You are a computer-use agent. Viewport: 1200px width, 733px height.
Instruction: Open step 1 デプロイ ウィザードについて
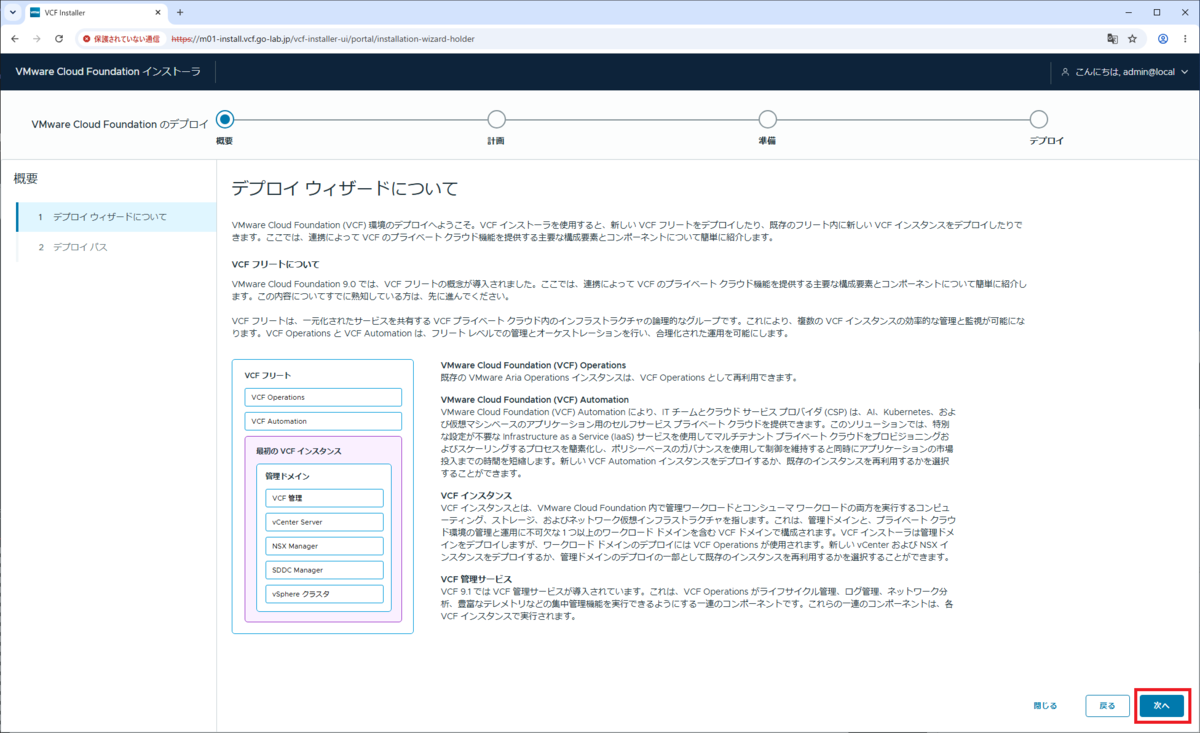tap(116, 217)
